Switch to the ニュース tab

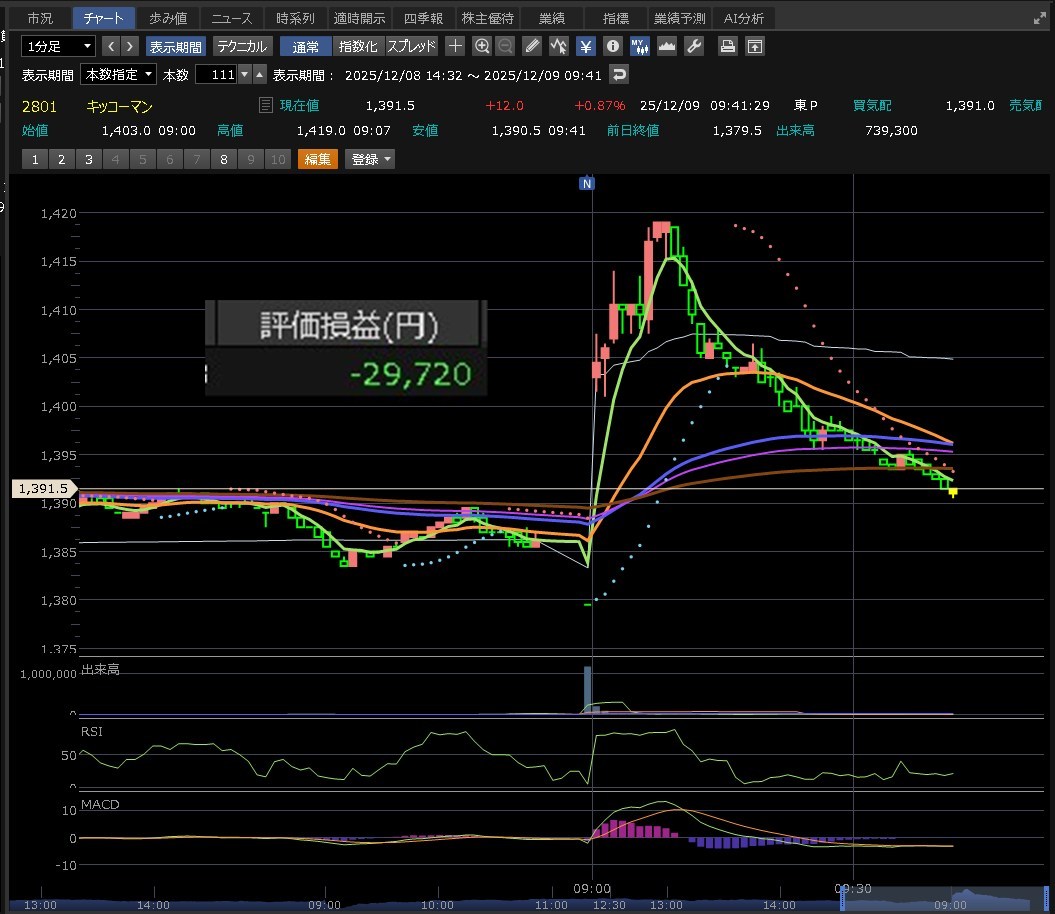[x=232, y=18]
